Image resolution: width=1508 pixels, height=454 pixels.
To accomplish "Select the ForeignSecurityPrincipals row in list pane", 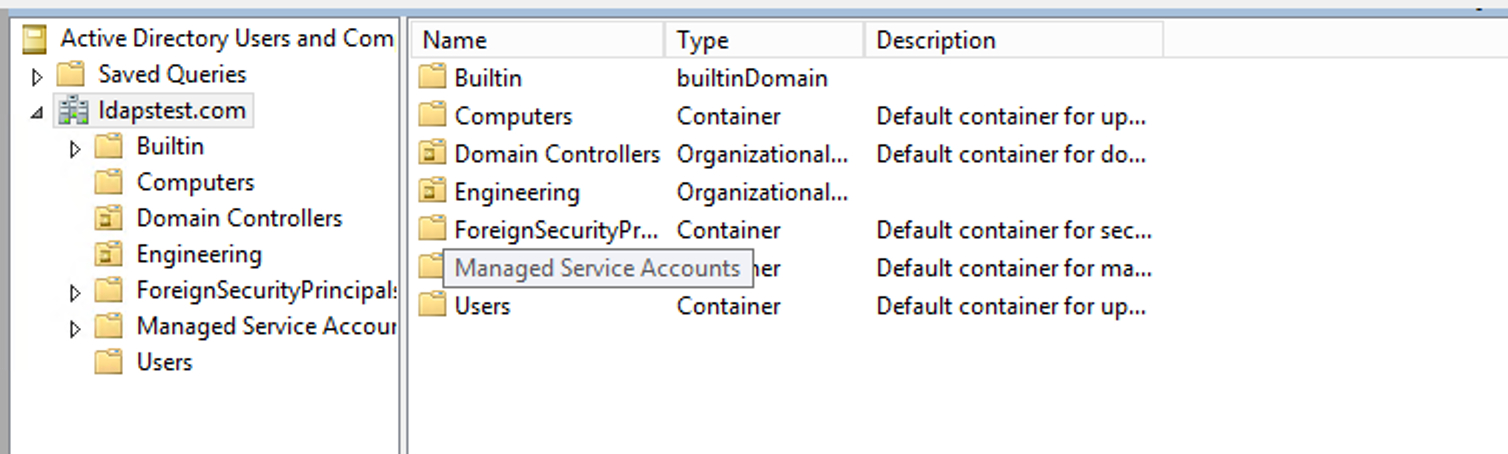I will tap(555, 230).
